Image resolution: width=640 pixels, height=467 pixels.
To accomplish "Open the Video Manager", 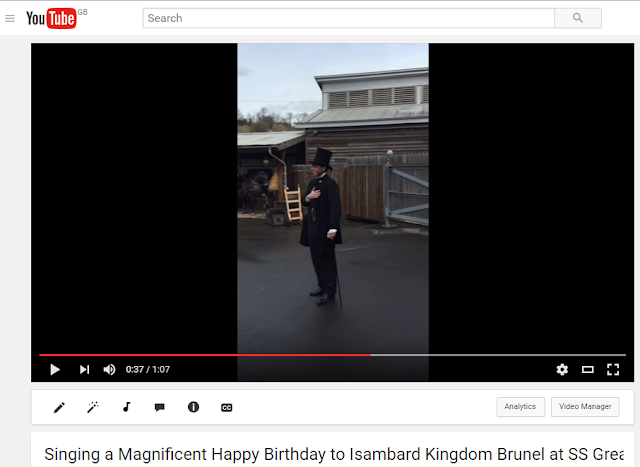I will pos(585,407).
